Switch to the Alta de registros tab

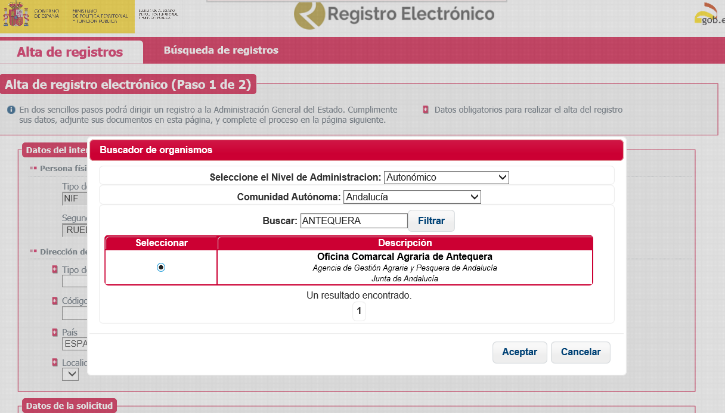pyautogui.click(x=69, y=52)
